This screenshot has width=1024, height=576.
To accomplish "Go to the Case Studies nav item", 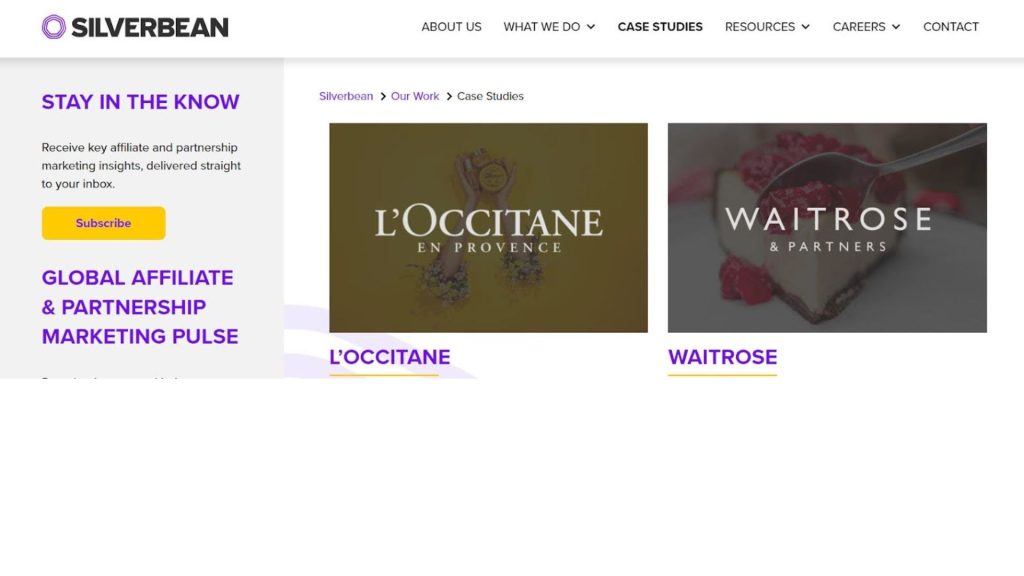I will (660, 27).
